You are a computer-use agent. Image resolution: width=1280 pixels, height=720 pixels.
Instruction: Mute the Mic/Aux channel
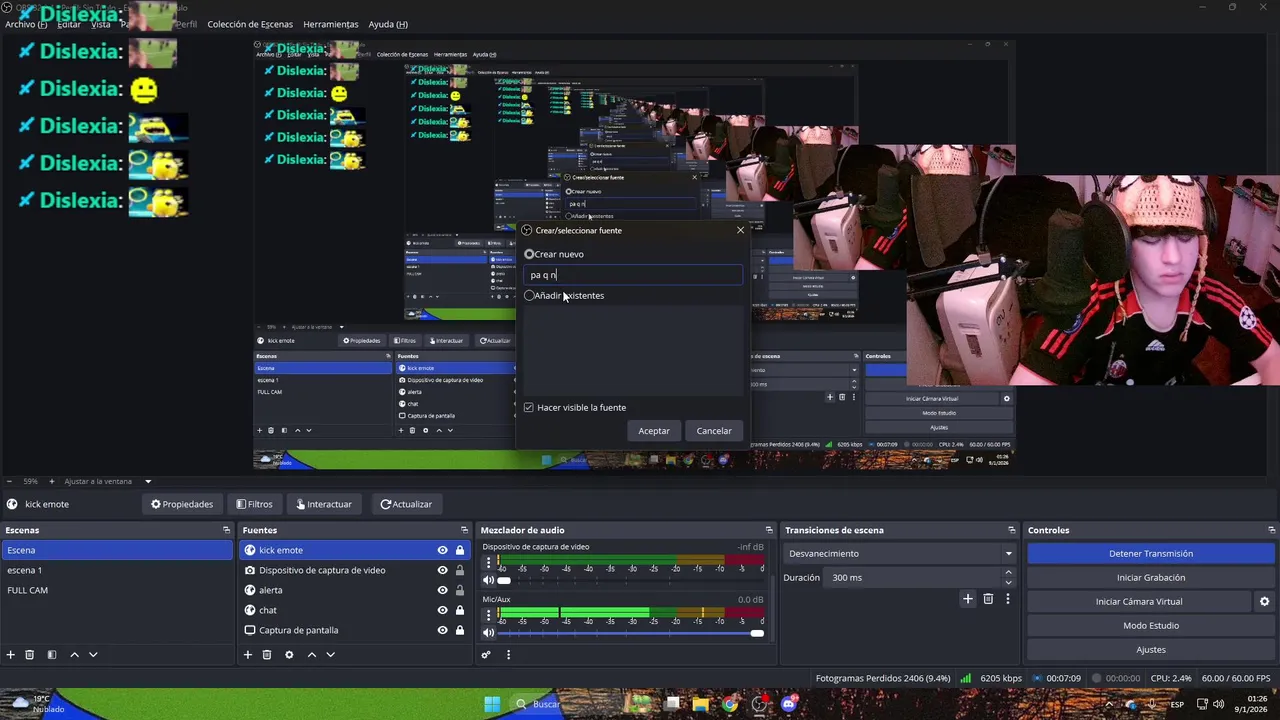tap(489, 632)
